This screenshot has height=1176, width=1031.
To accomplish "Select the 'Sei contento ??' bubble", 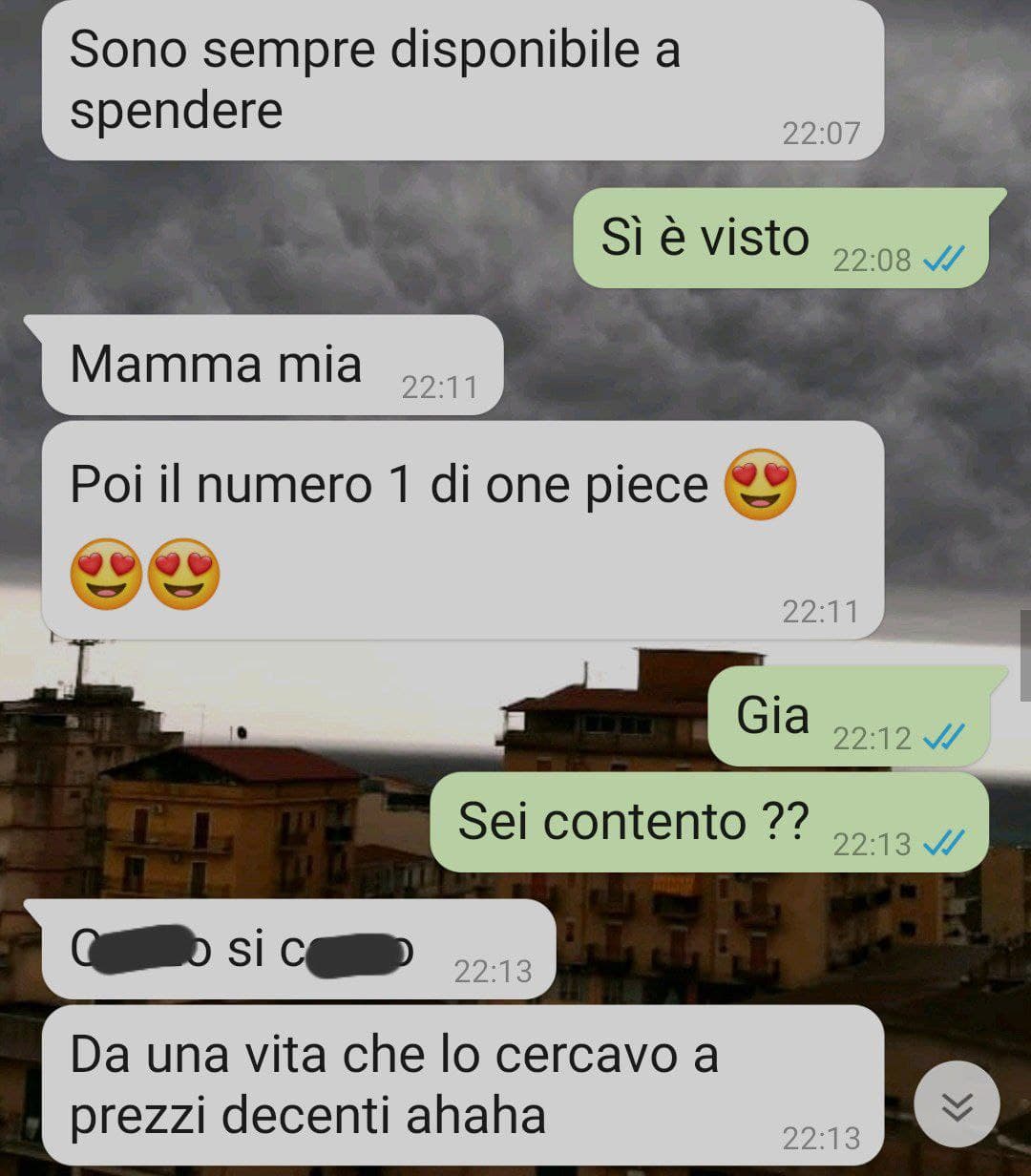I will (x=709, y=823).
